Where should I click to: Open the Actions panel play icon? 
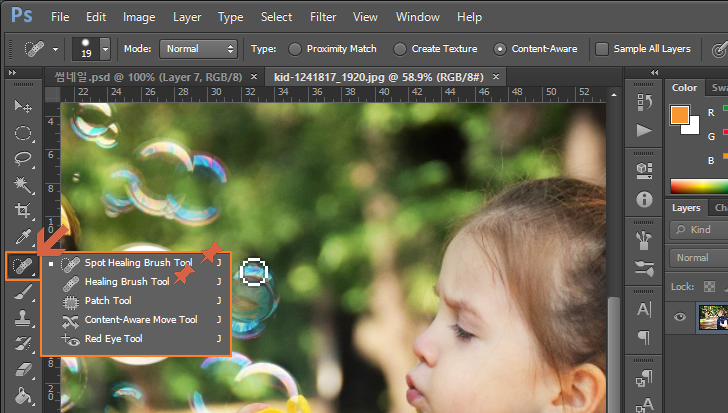click(644, 130)
